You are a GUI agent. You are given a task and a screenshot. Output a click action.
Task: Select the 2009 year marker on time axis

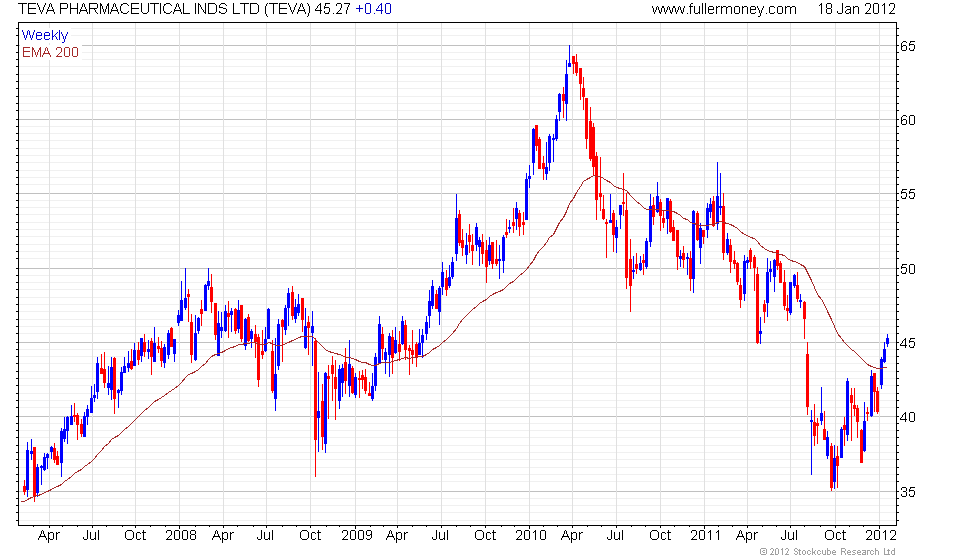[x=357, y=536]
